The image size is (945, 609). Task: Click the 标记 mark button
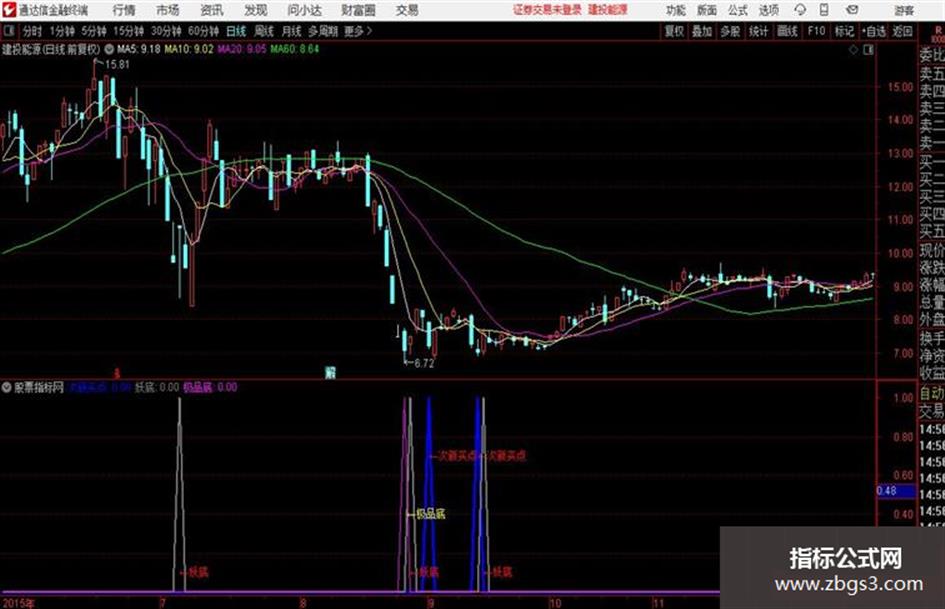point(844,31)
